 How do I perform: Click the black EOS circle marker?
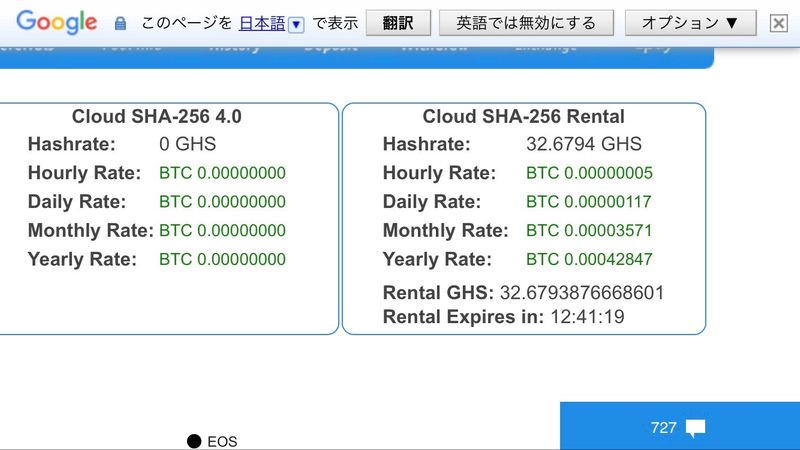[194, 441]
